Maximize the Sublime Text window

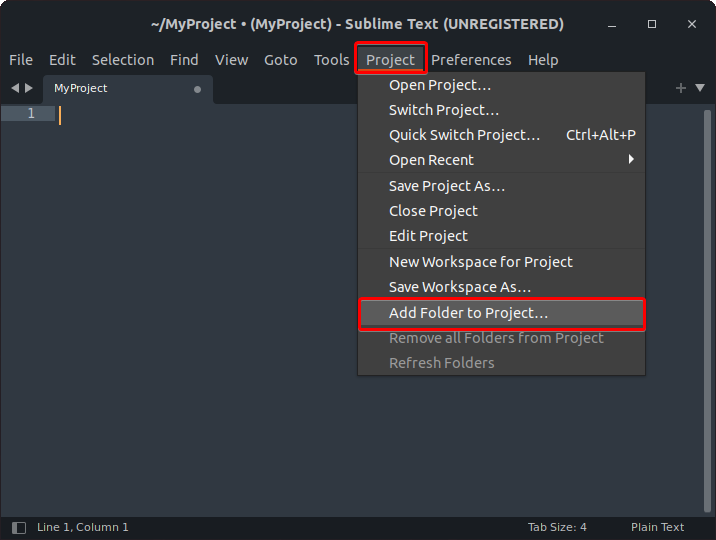[652, 24]
